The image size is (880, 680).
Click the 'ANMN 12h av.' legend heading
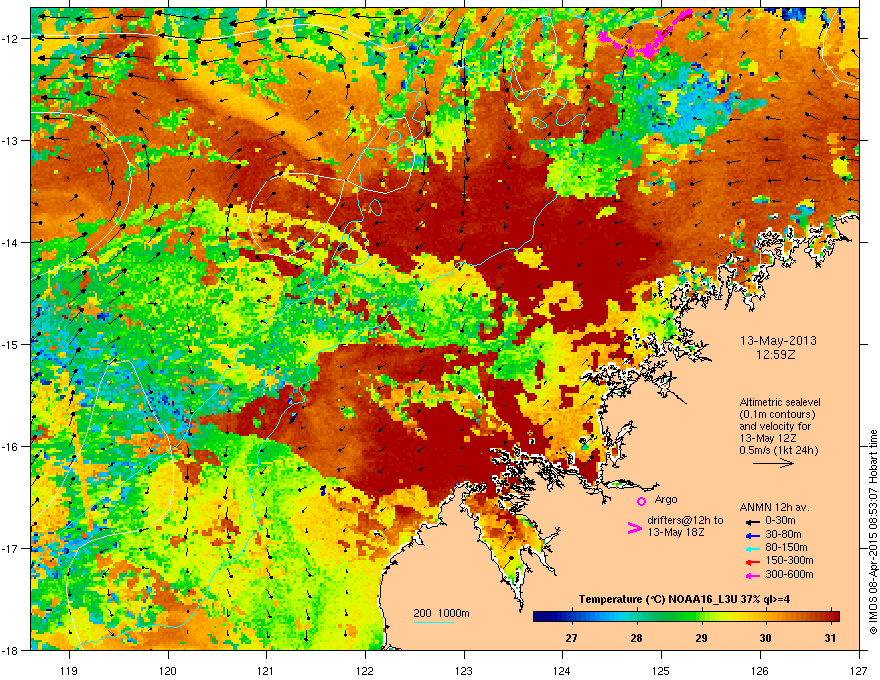click(774, 507)
